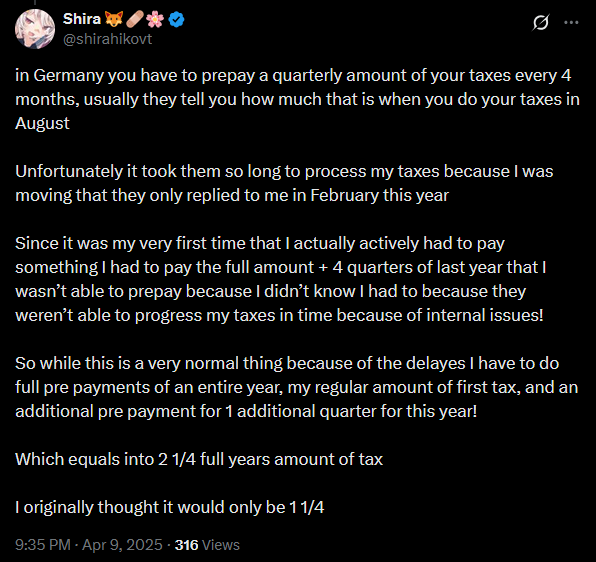Click the paragraph starting "in Germany you have"
Viewport: 596px width, 562px height.
click(297, 99)
